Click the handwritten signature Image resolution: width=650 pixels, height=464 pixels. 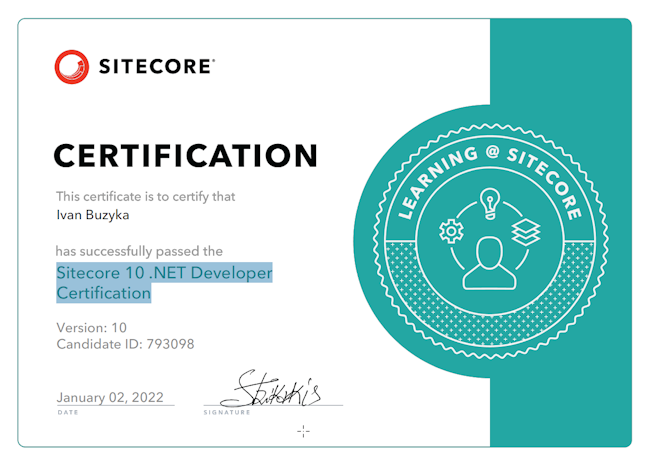pos(270,388)
